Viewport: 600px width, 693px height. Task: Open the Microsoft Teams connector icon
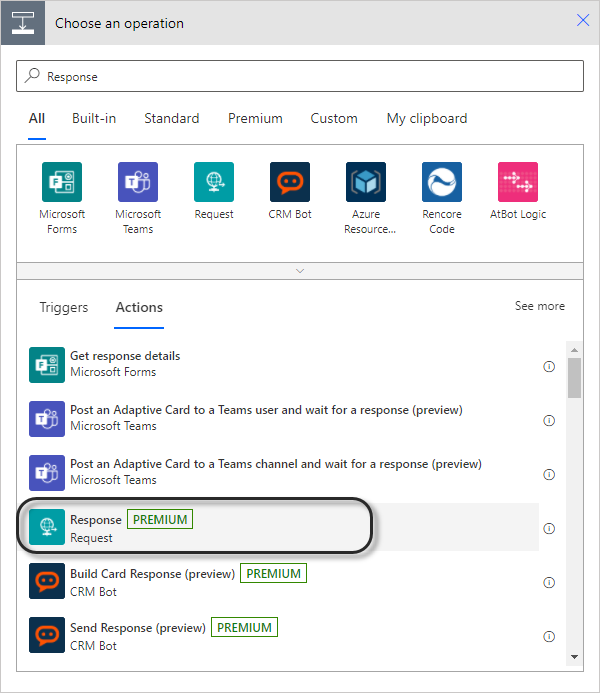[138, 182]
